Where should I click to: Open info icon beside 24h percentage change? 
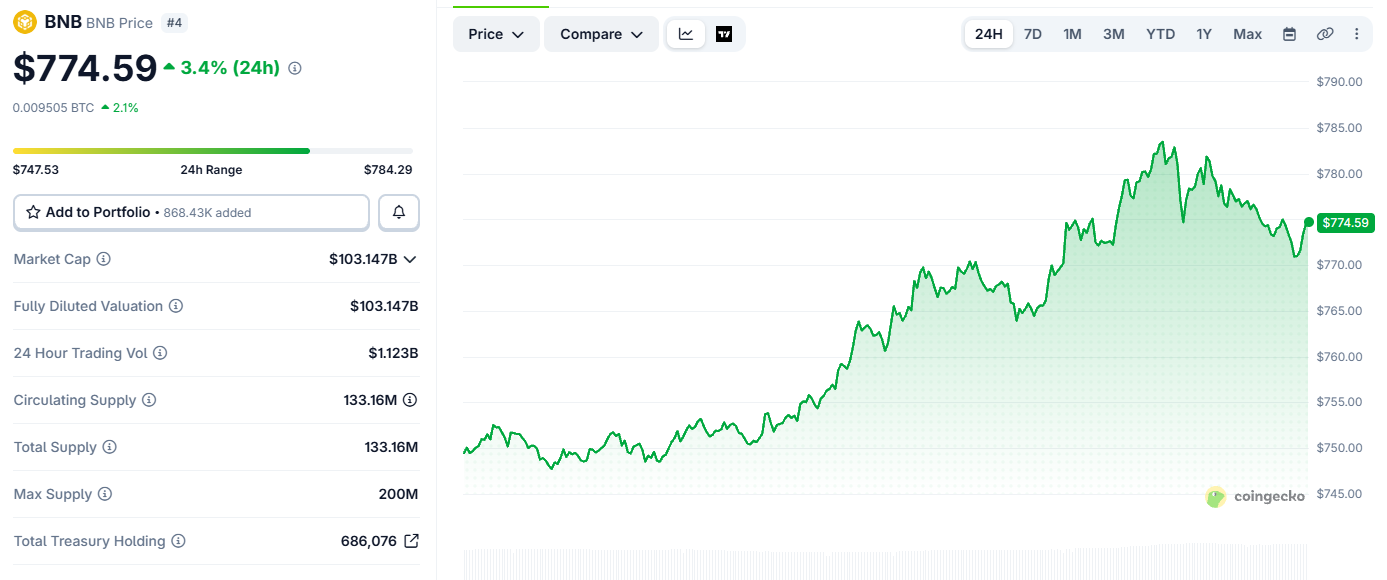295,68
